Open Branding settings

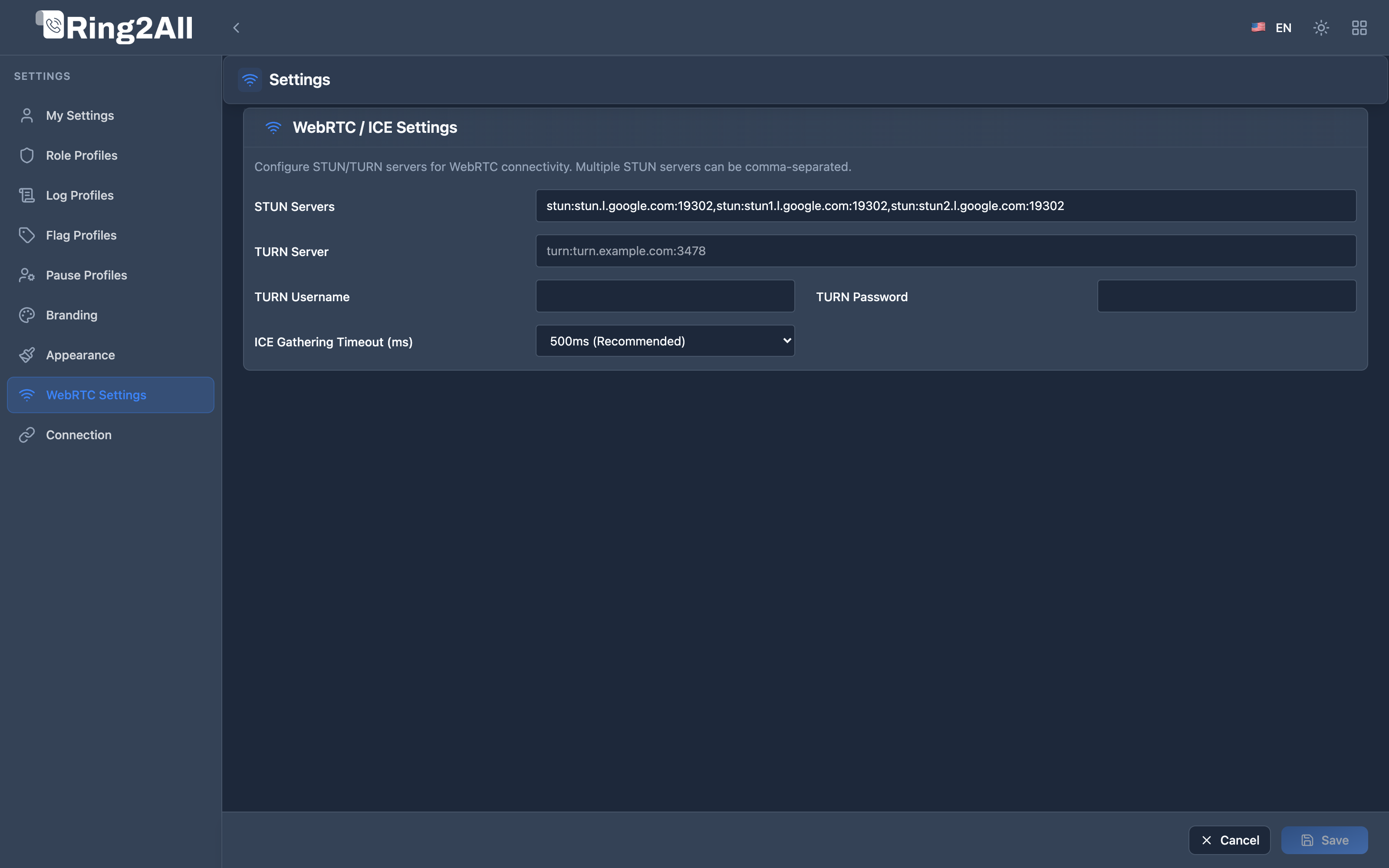[110, 315]
